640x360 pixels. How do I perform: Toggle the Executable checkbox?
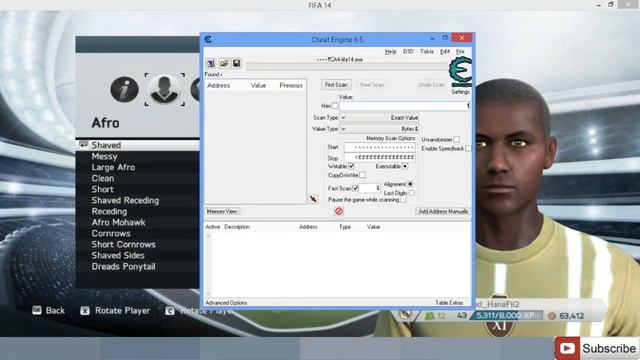point(405,166)
